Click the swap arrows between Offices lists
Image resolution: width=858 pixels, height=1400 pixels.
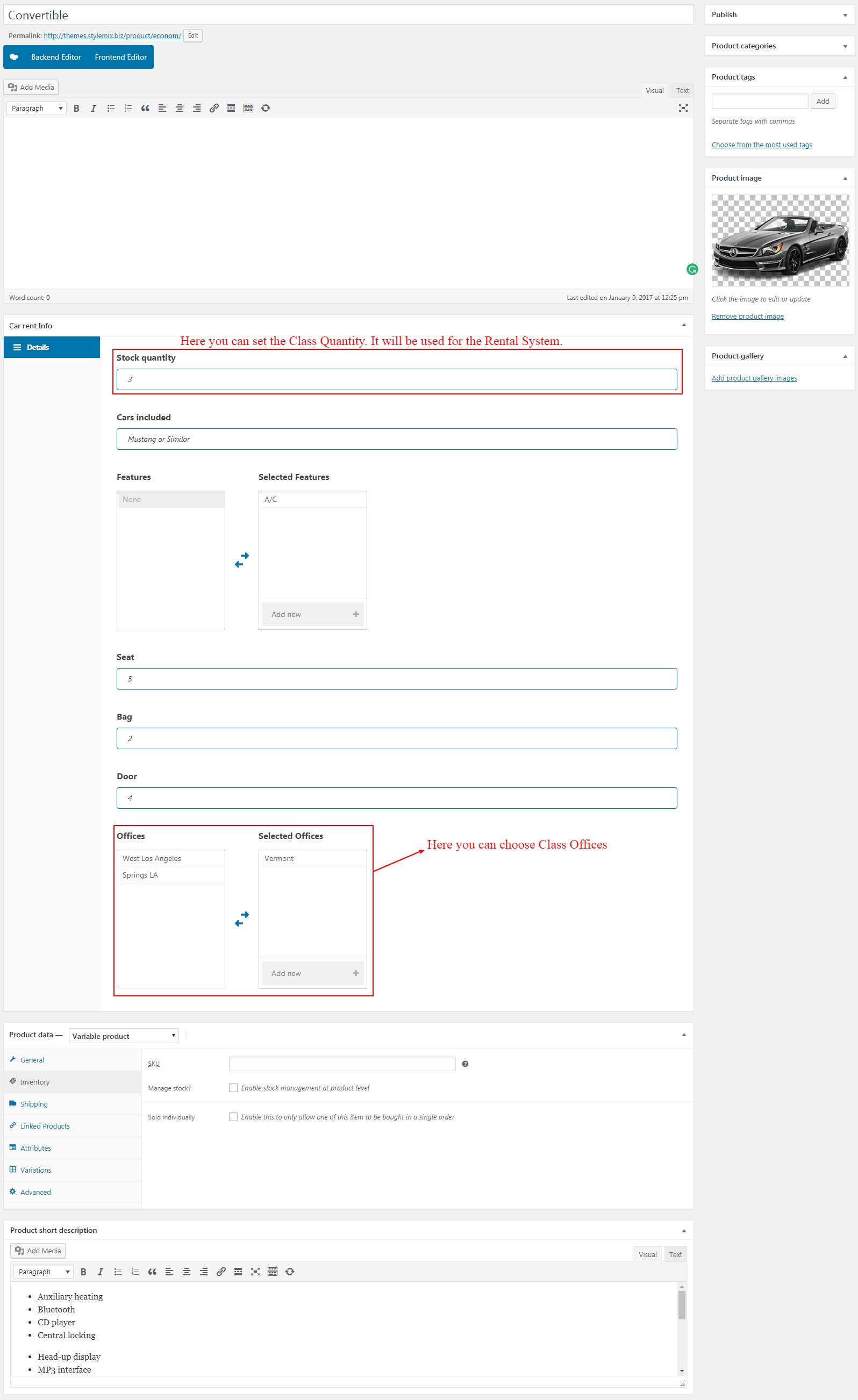[242, 919]
